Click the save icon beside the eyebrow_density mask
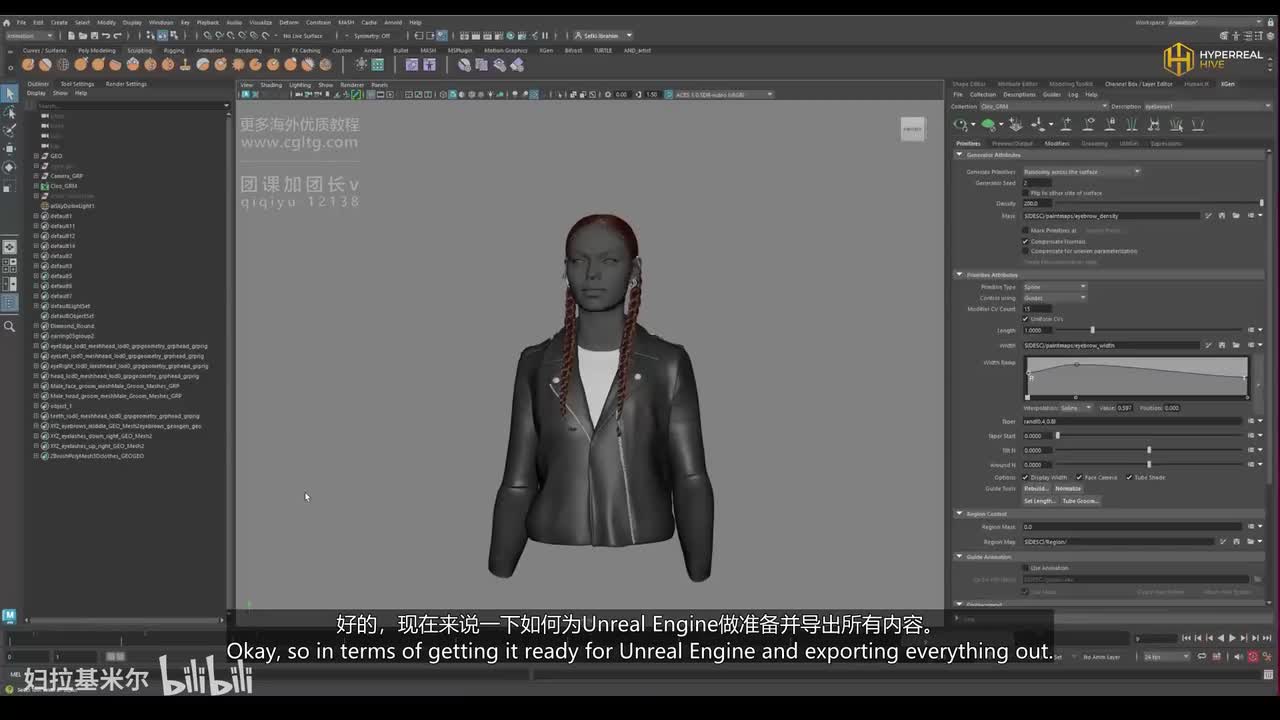This screenshot has height=720, width=1280. [x=1222, y=216]
